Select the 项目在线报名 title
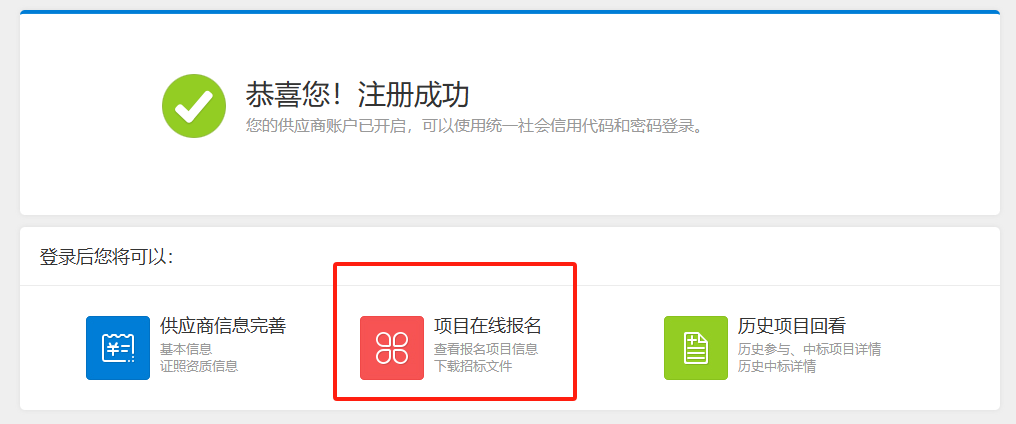1016x424 pixels. [488, 325]
